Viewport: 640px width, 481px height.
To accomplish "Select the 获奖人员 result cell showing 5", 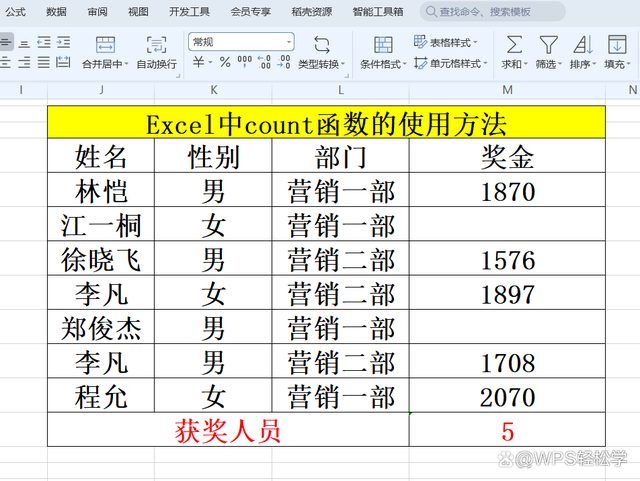I will tap(507, 431).
